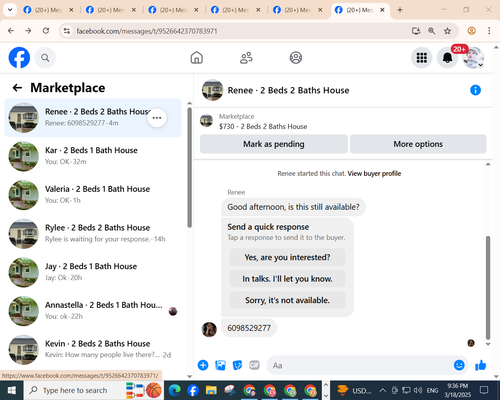
Task: Open the Valeria 2 Beds 1 Bath conversation
Action: coord(93,195)
